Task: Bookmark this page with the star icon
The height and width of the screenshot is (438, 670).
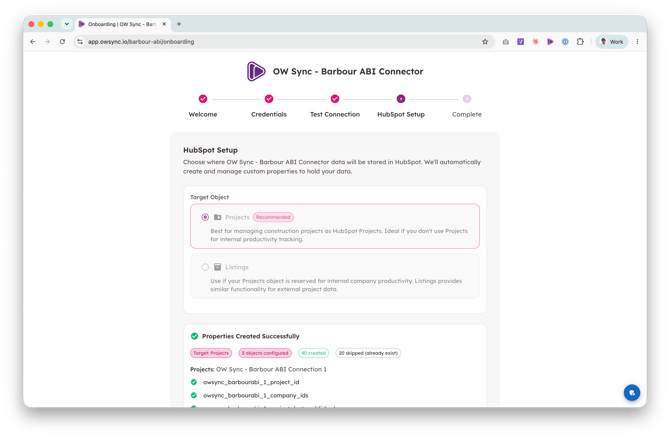Action: point(485,42)
